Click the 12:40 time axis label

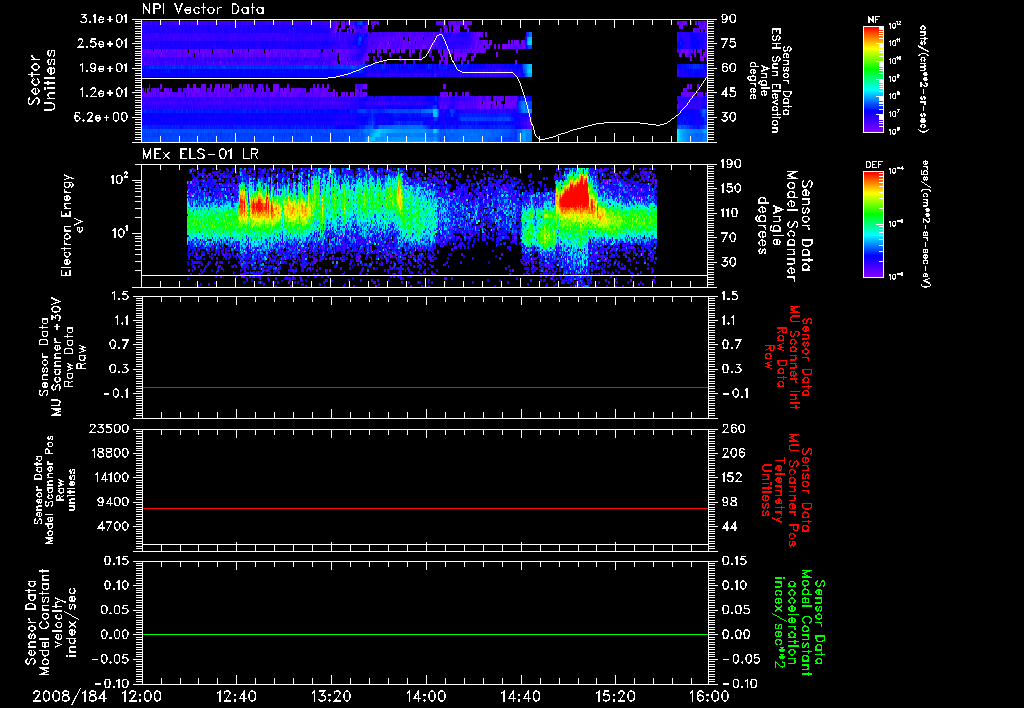(x=236, y=696)
